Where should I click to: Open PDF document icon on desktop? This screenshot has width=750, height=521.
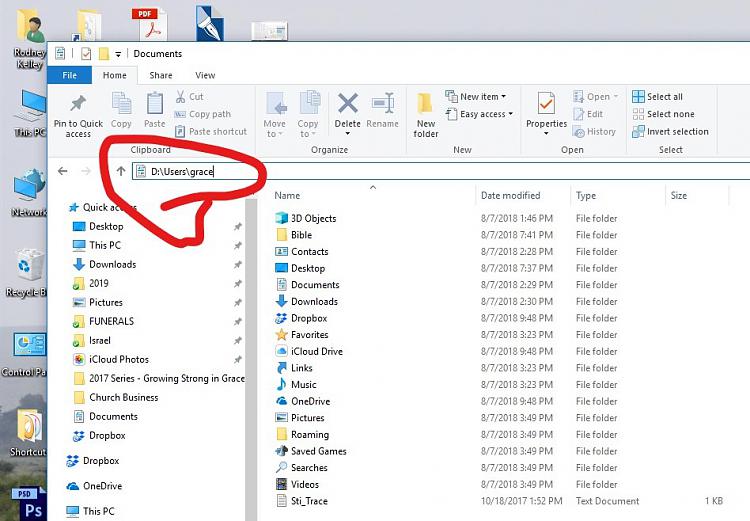tap(150, 23)
